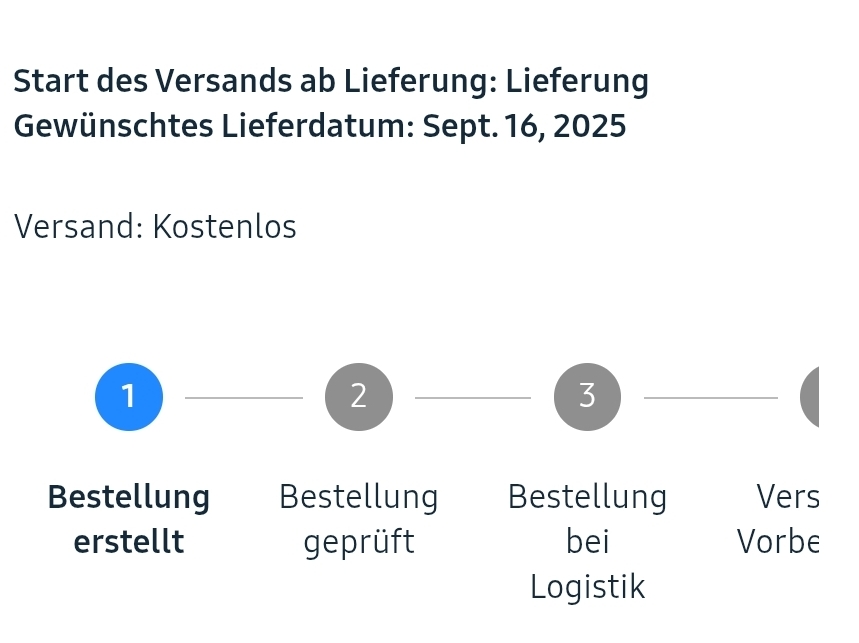
Task: Select the gray step 2 circle
Action: click(358, 397)
